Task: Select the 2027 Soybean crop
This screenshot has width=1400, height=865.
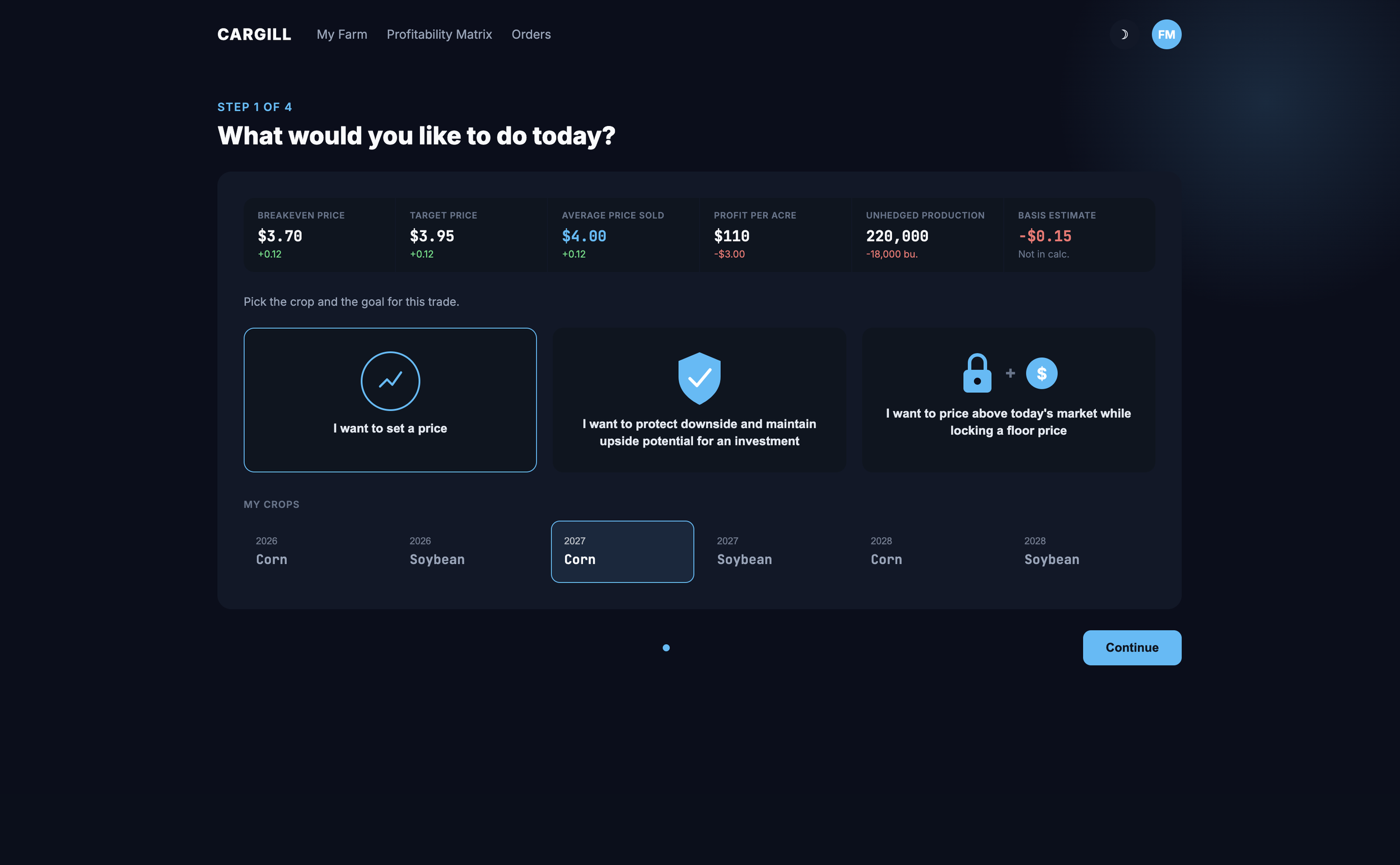Action: pyautogui.click(x=776, y=551)
